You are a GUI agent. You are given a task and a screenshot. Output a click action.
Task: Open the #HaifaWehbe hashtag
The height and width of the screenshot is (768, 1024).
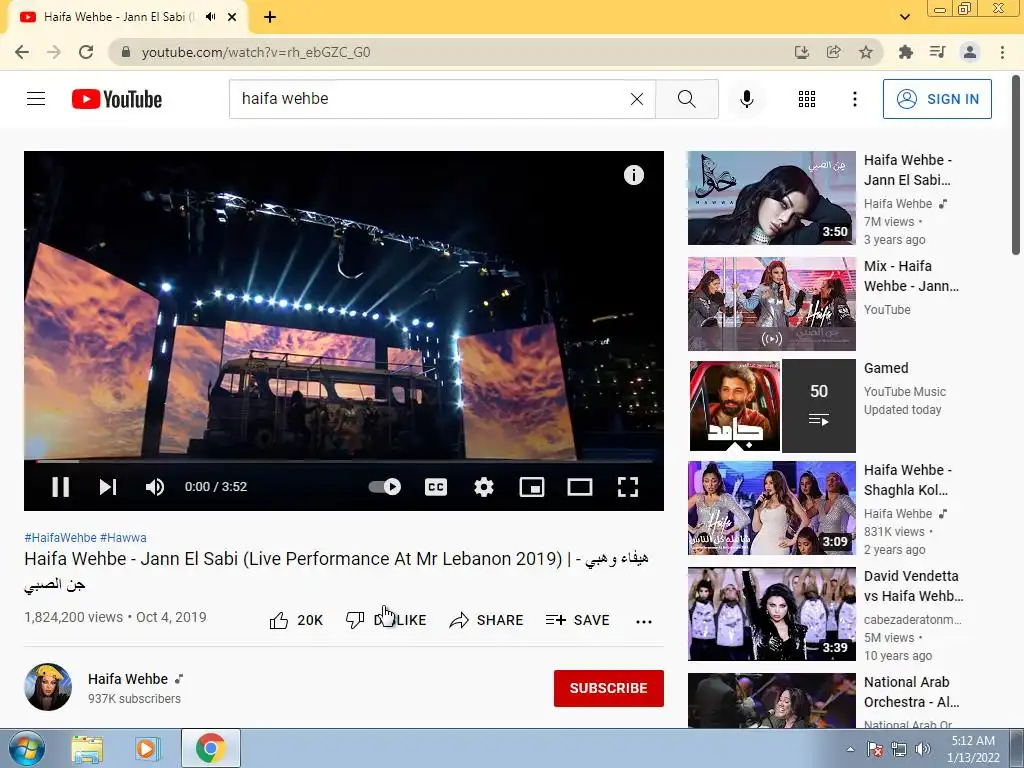60,537
